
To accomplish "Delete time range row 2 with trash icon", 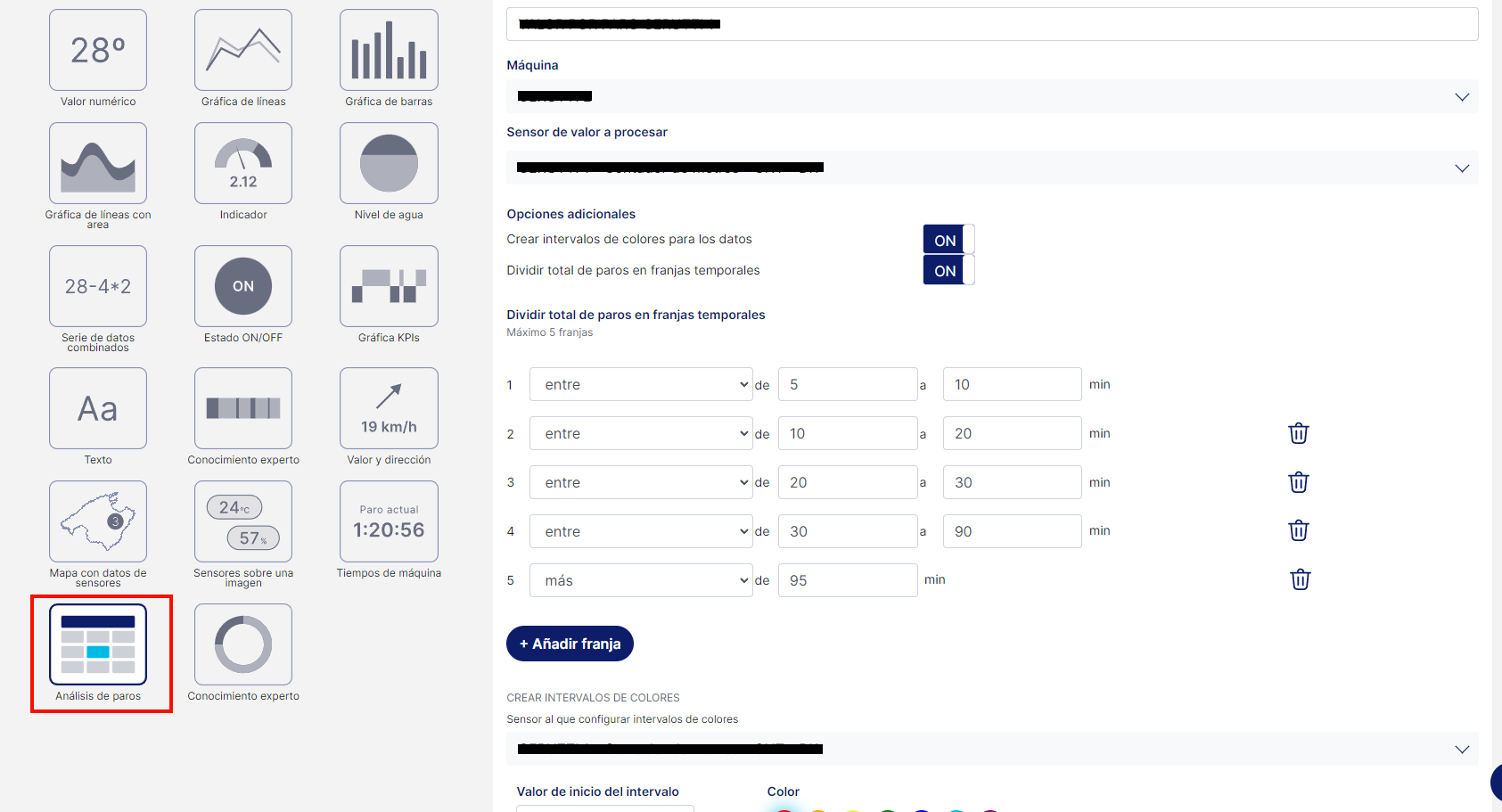I will click(x=1299, y=433).
